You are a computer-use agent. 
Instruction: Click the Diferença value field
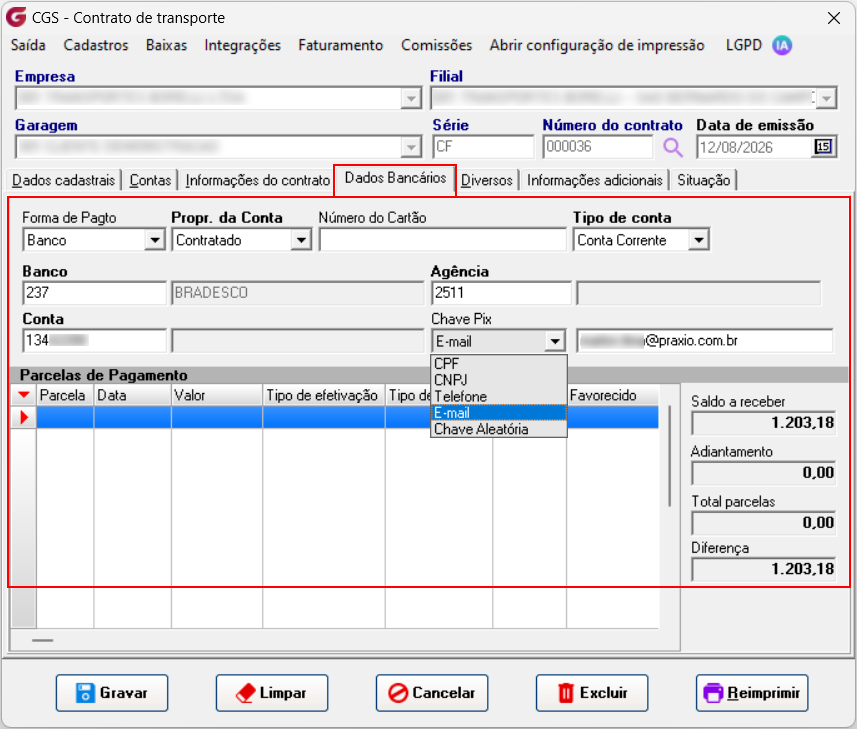764,569
